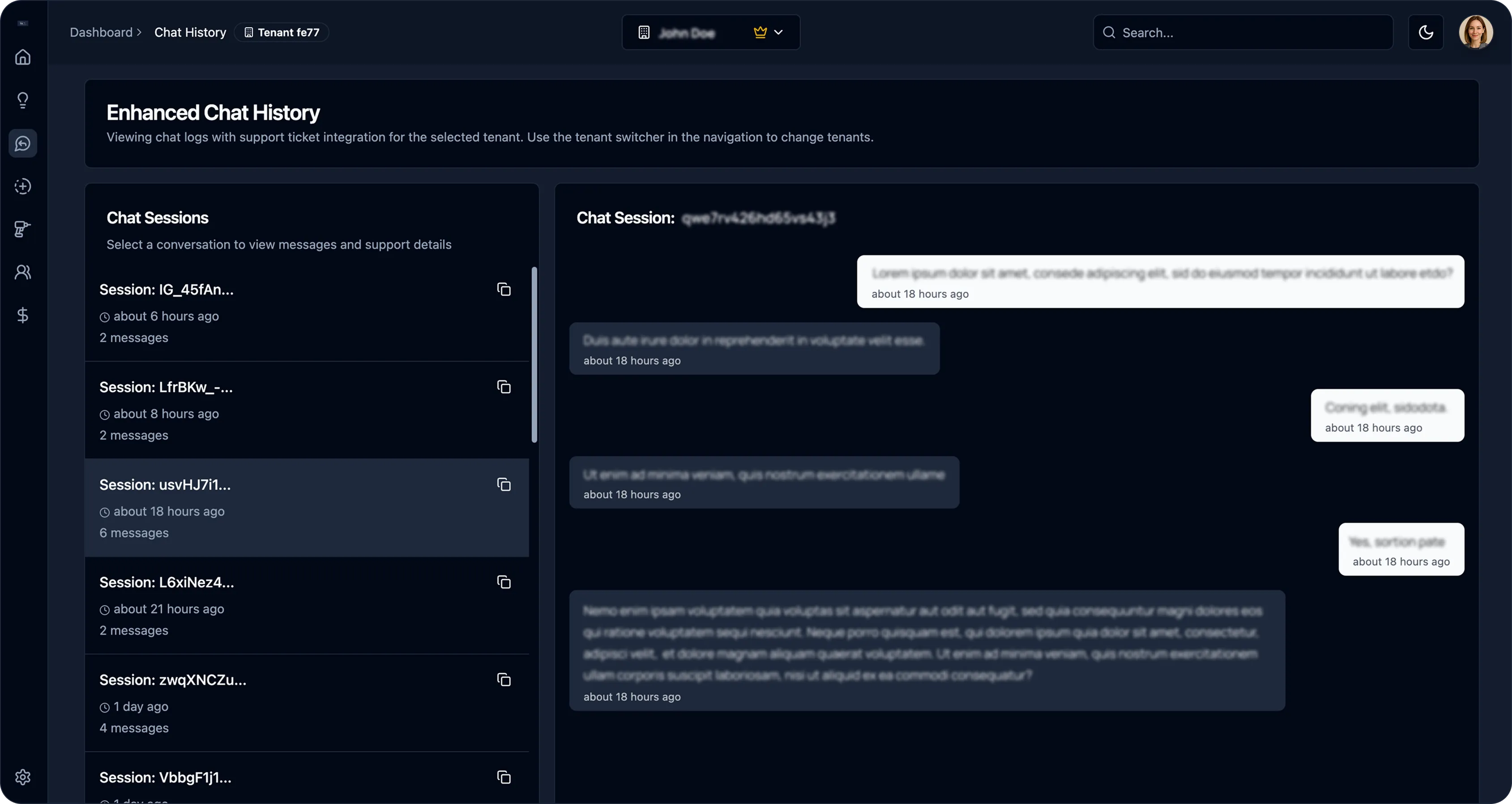The image size is (1512, 804).
Task: Select the tools/drill icon in sidebar
Action: [22, 229]
